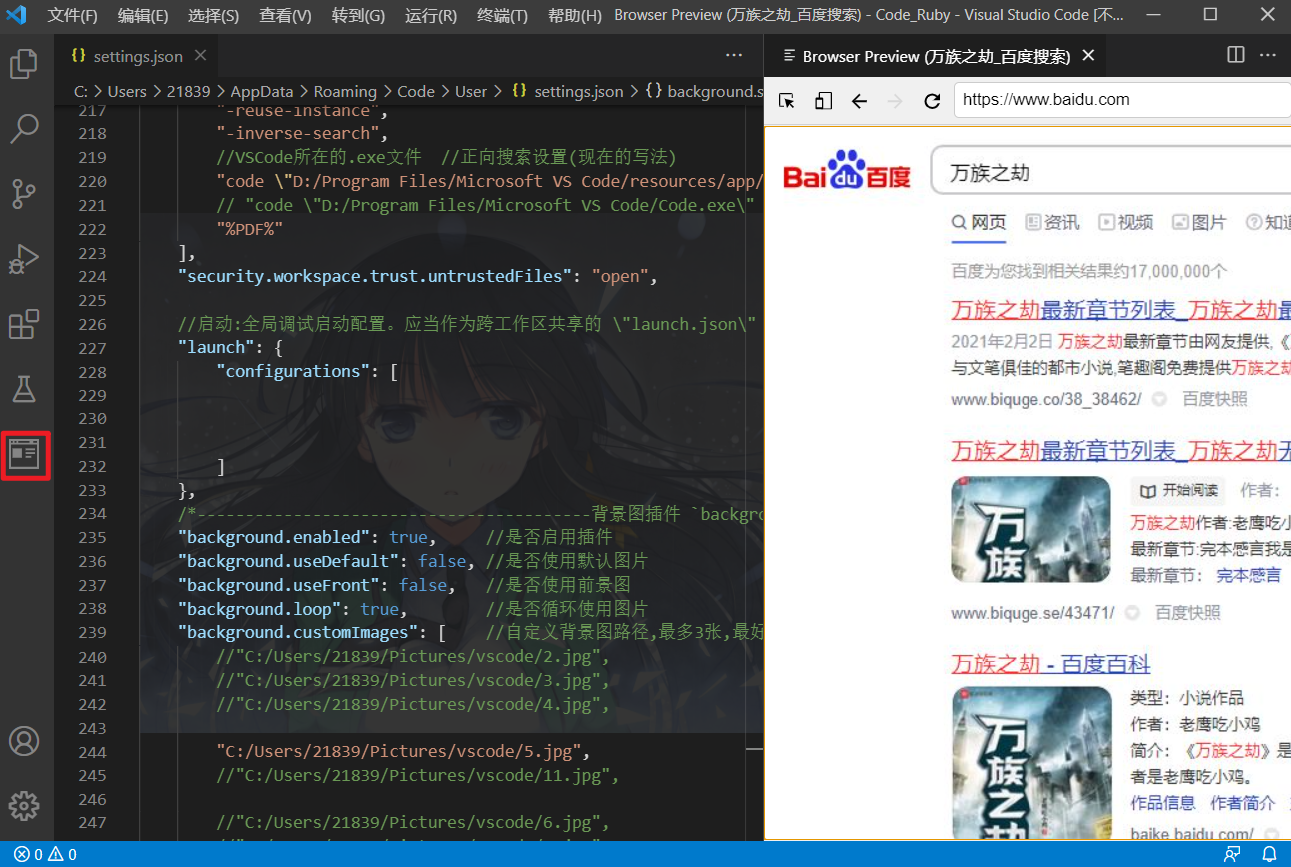Switch to the Browser Preview tab
The height and width of the screenshot is (867, 1291).
[935, 56]
